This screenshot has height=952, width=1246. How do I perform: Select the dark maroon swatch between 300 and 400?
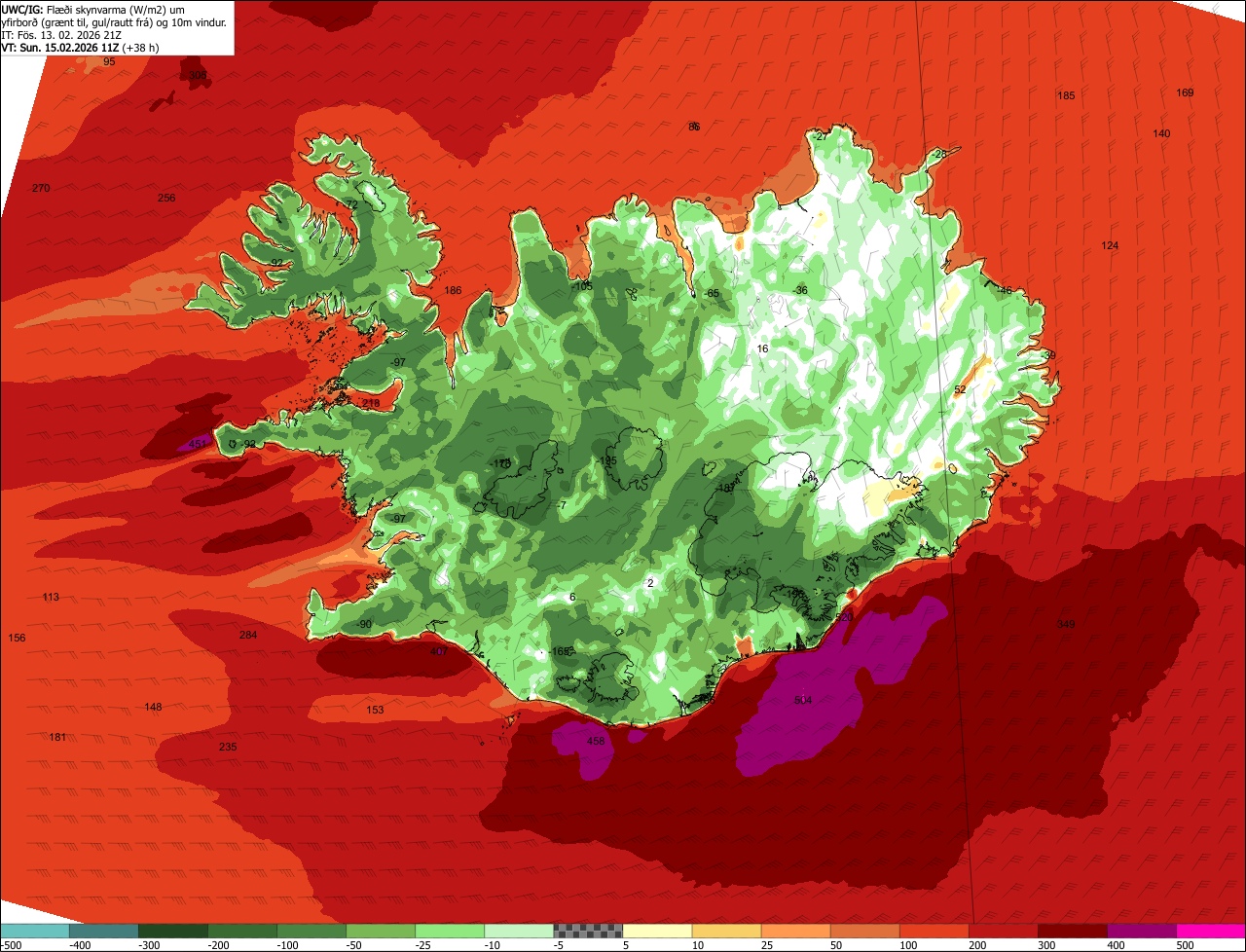pyautogui.click(x=1073, y=931)
